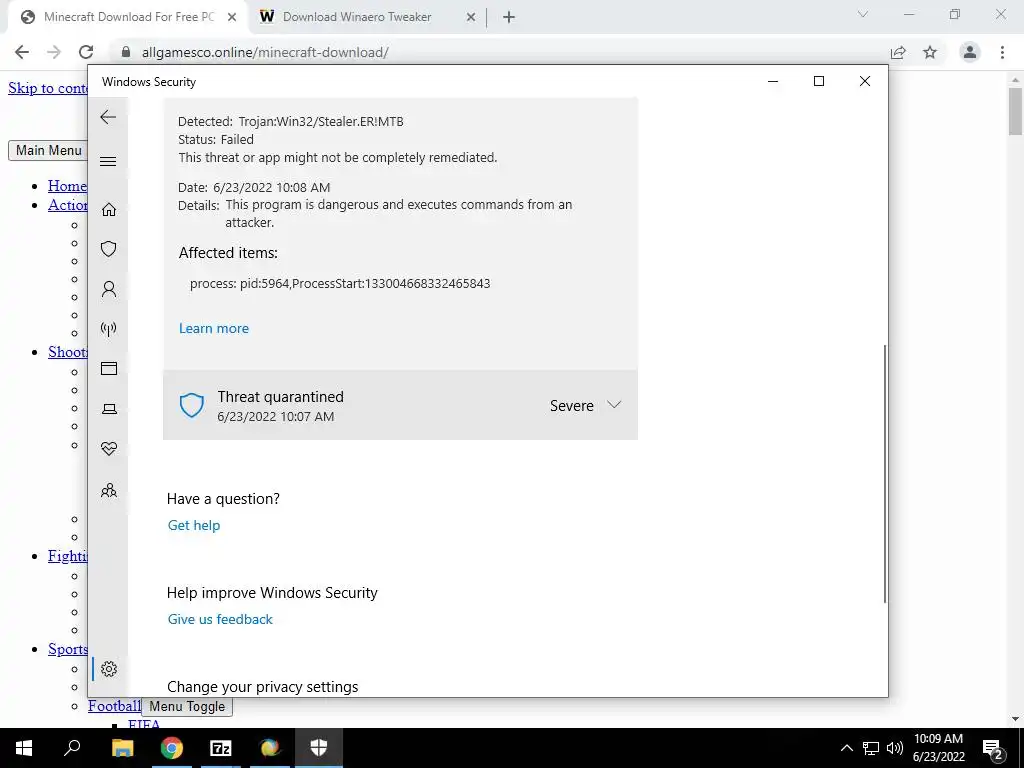
Task: Go back in Windows Security
Action: coord(108,118)
